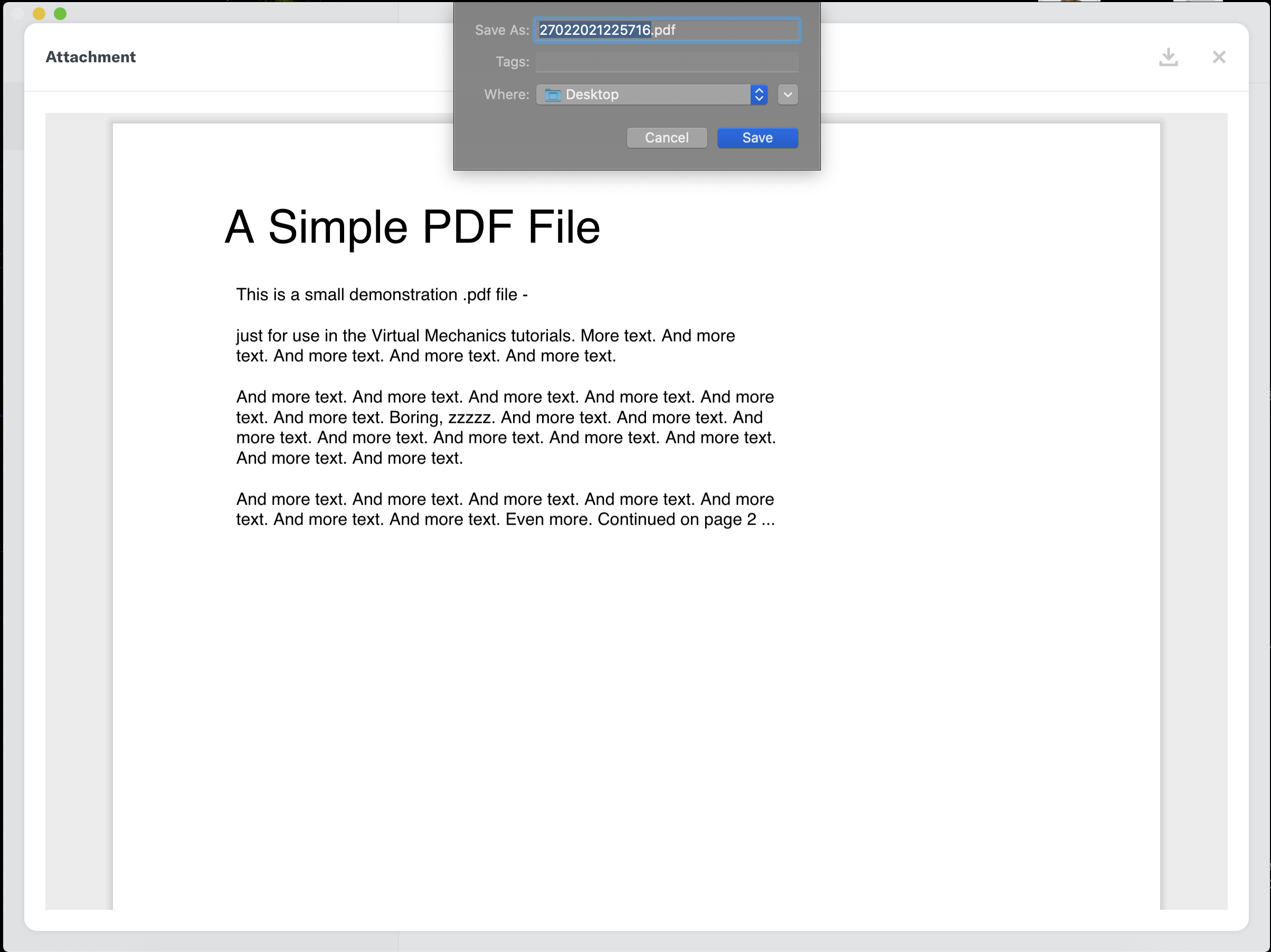Close the Attachment preview with X
1271x952 pixels.
pos(1219,57)
